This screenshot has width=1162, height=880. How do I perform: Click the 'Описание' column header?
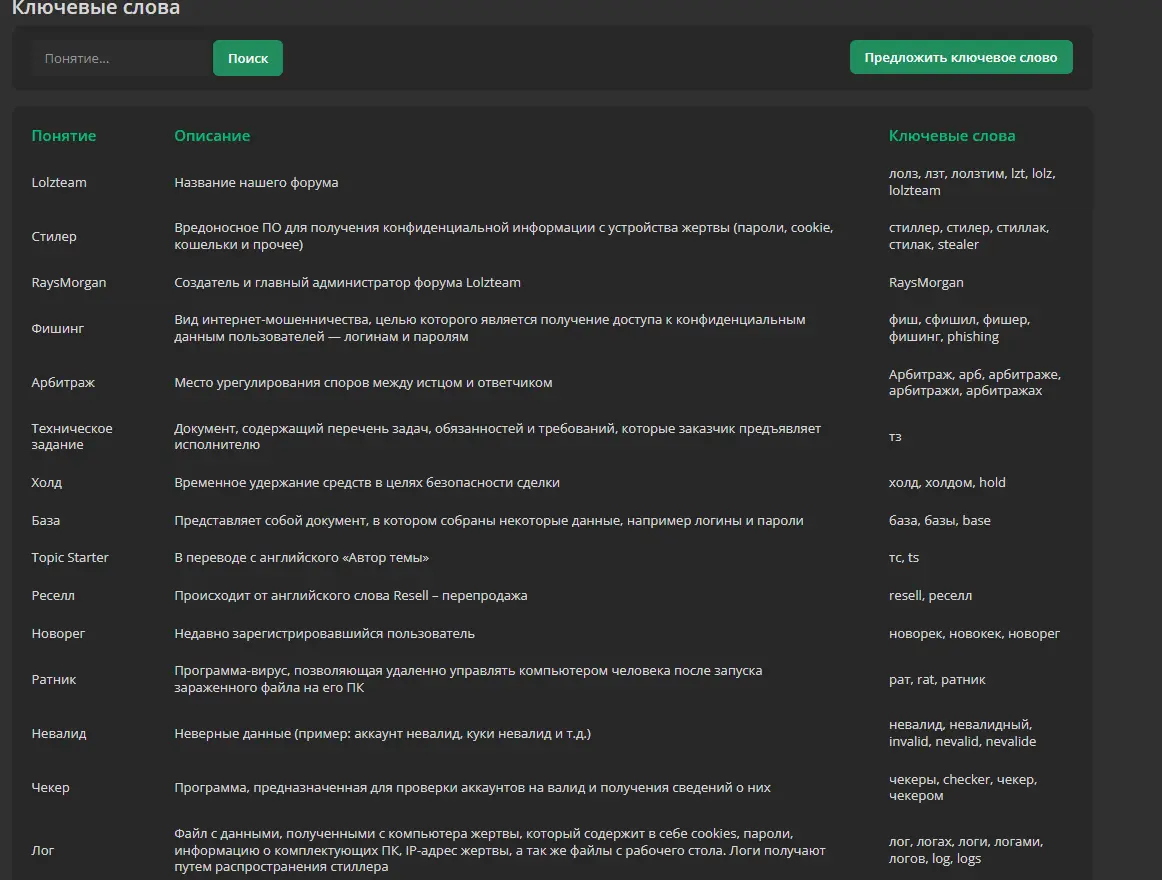coord(212,136)
